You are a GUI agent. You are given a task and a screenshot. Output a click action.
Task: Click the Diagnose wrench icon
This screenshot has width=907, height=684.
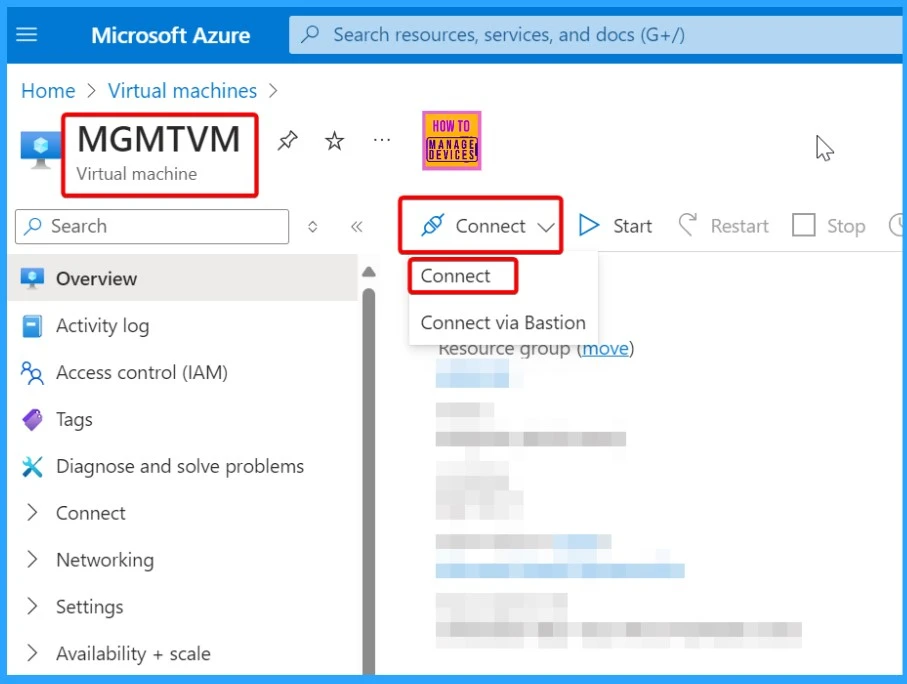pyautogui.click(x=32, y=466)
